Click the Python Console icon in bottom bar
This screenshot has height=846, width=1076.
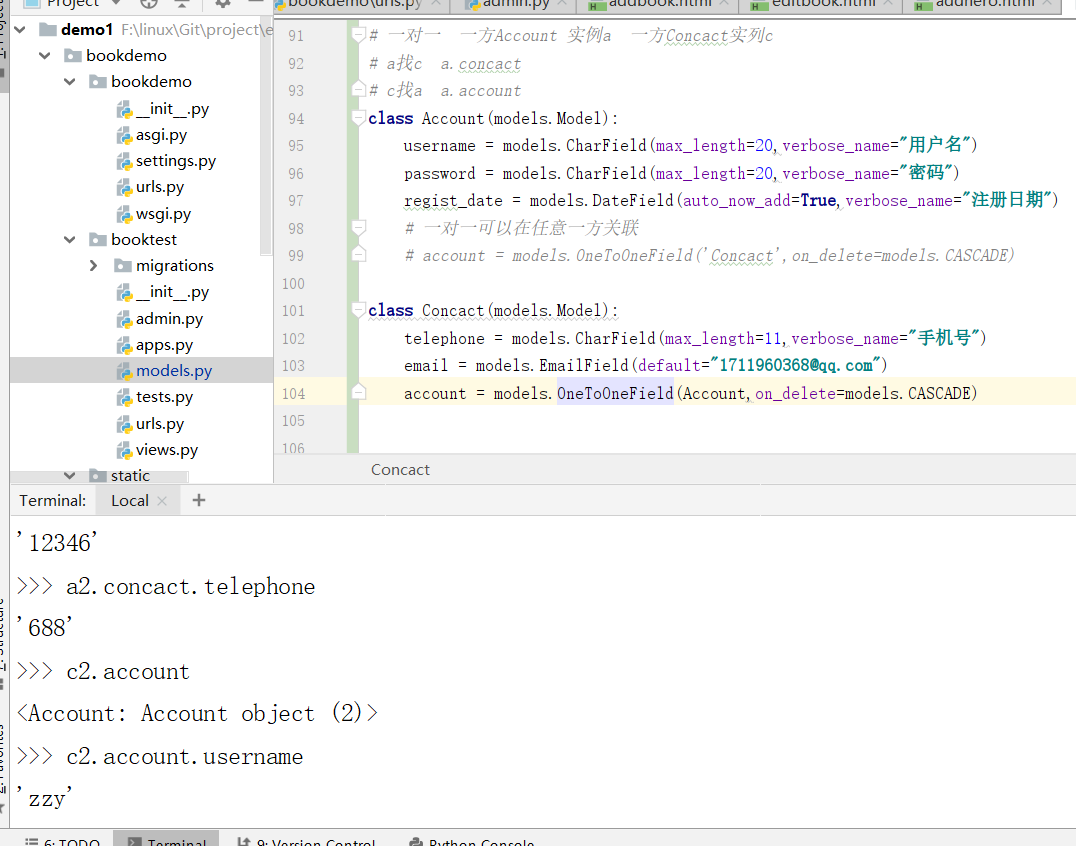(x=415, y=841)
